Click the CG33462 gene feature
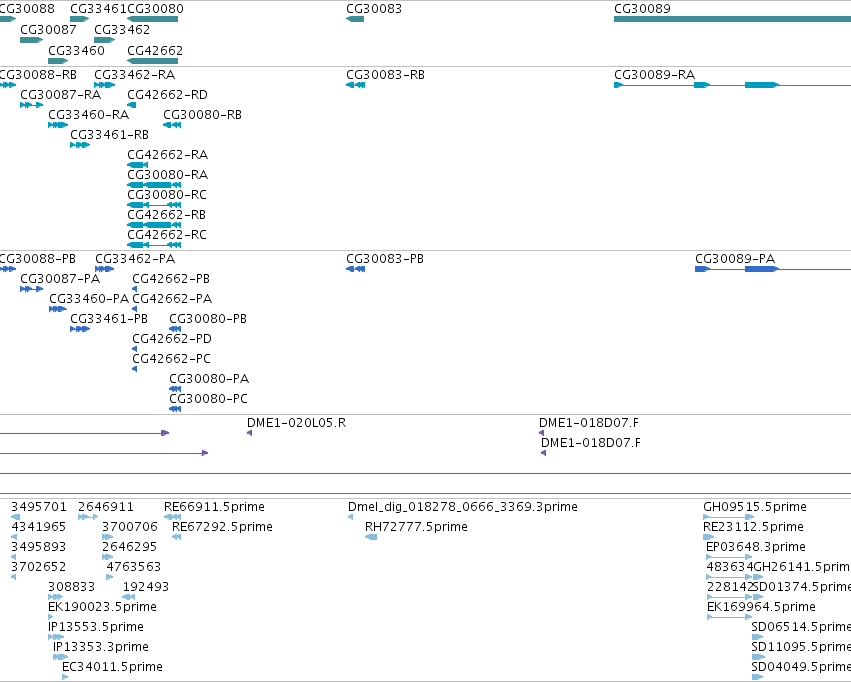The image size is (851, 682). 104,40
